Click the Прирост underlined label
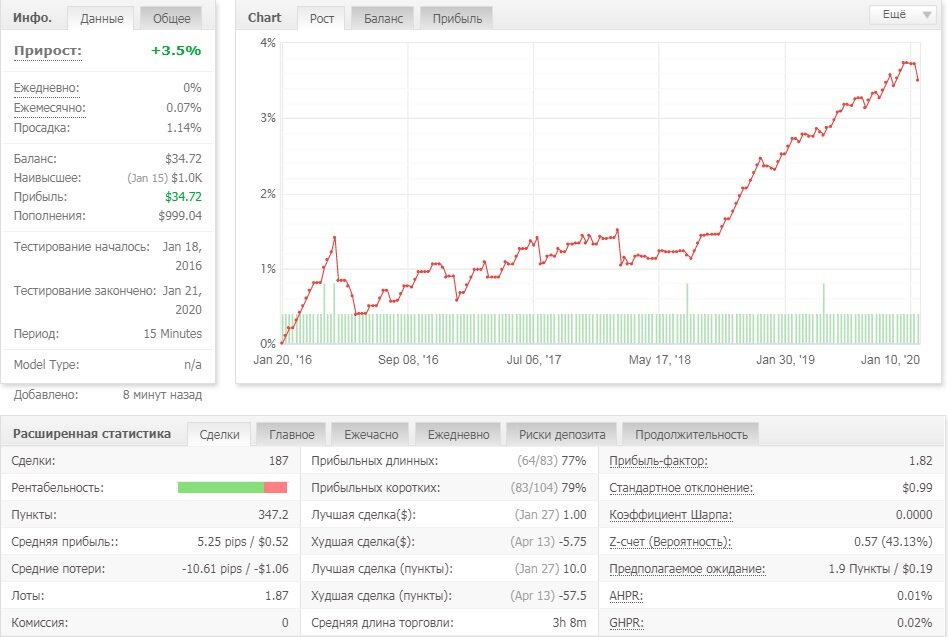Screen dimensions: 948x637 (x=48, y=51)
